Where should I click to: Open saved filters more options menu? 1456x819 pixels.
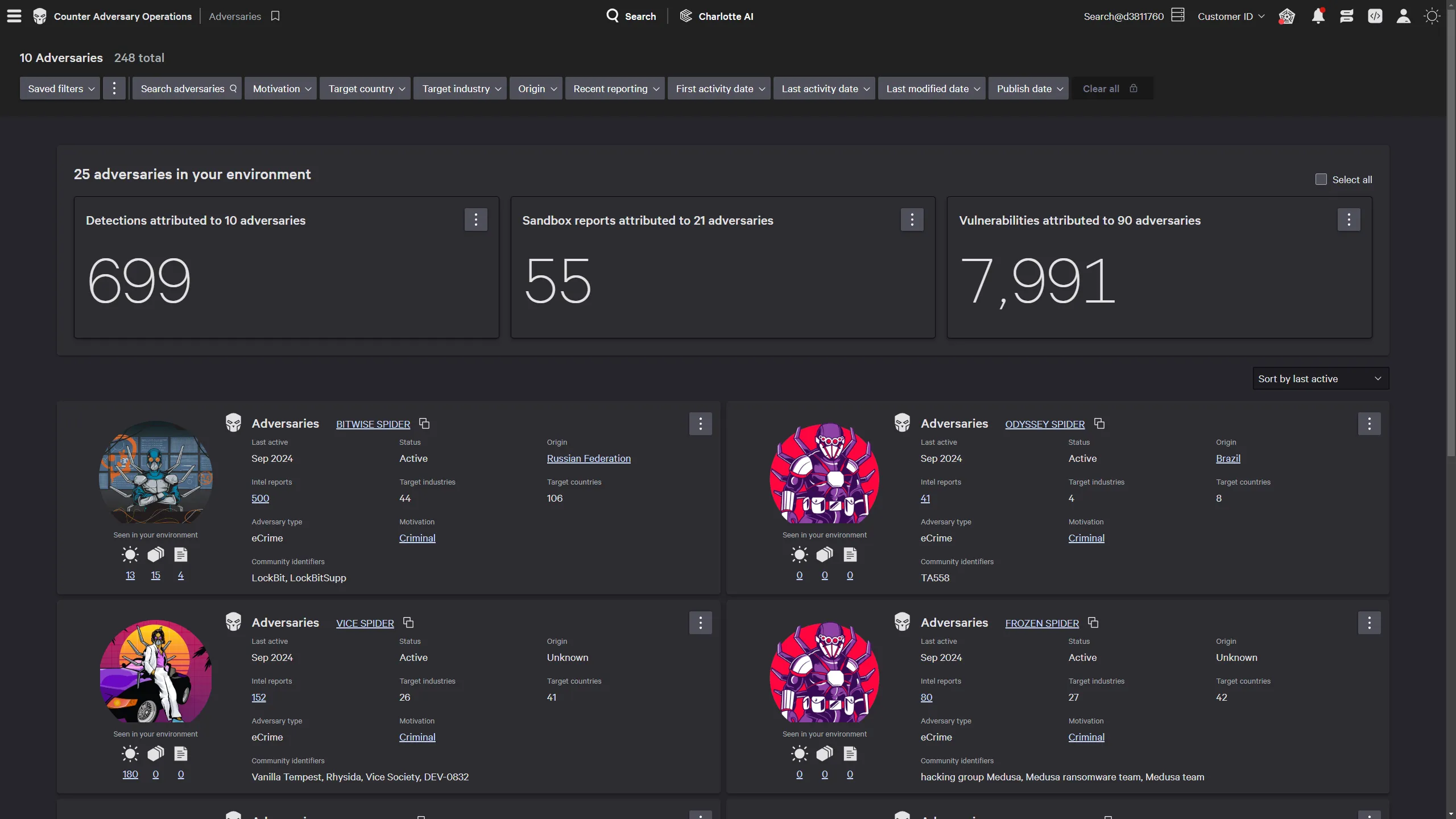coord(114,88)
